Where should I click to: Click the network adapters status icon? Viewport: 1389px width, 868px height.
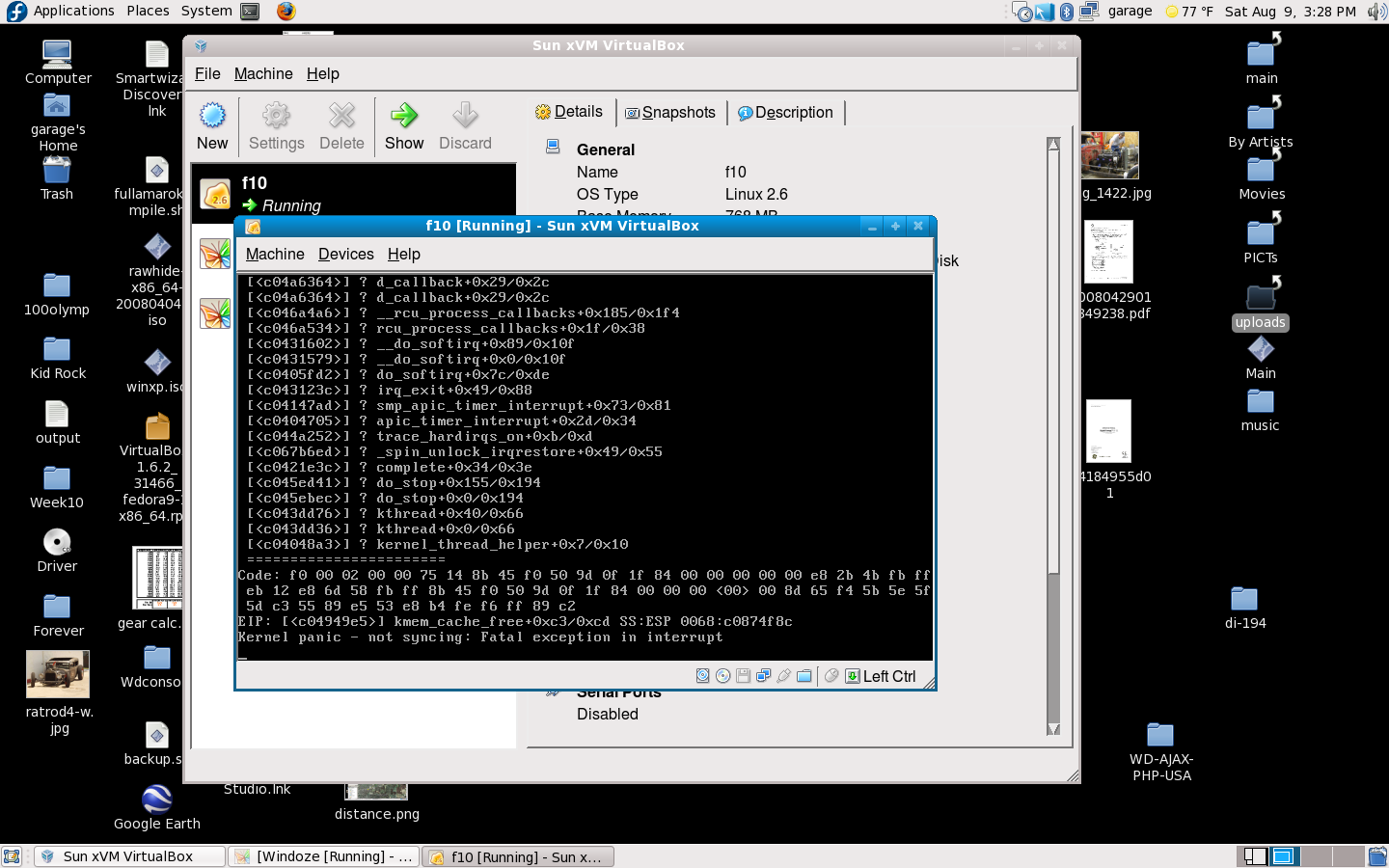click(x=763, y=676)
